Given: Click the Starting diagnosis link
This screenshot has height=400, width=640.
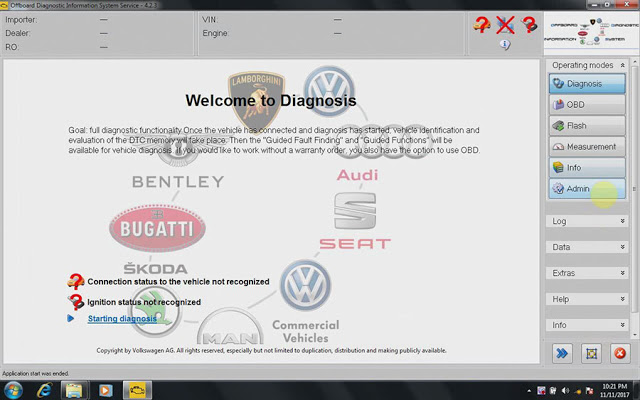Looking at the screenshot, I should 122,319.
